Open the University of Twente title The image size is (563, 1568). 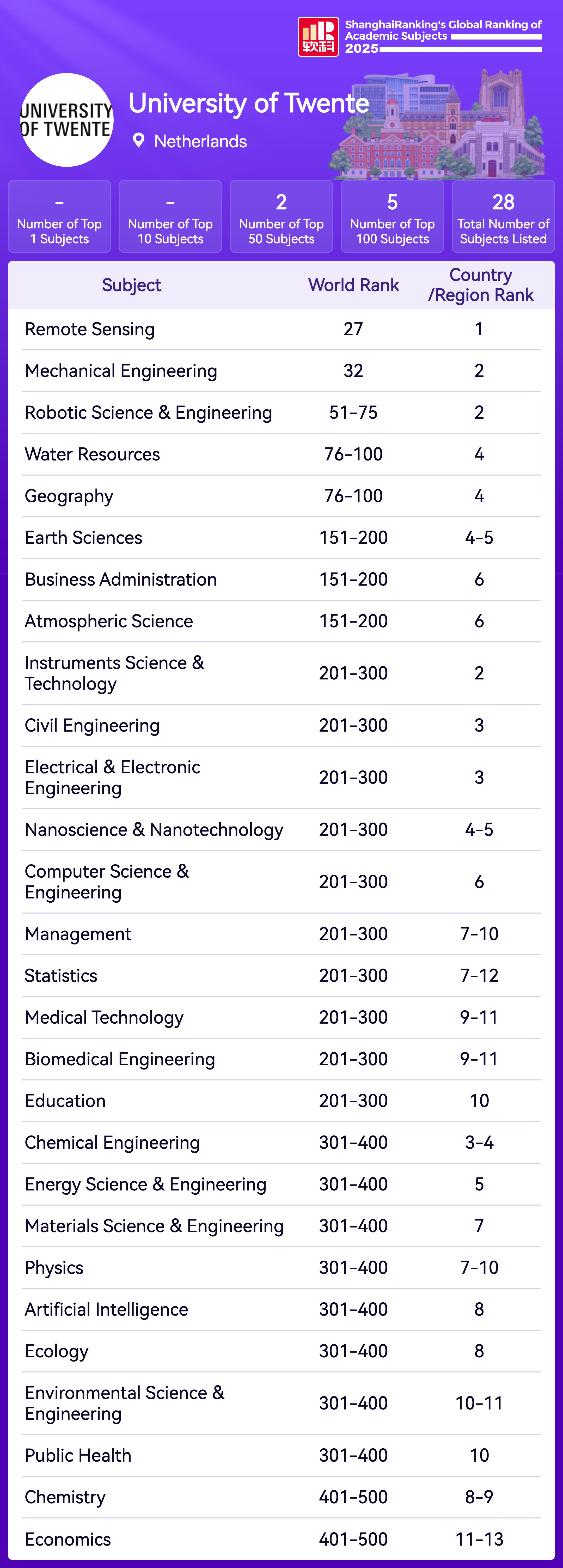coord(248,104)
